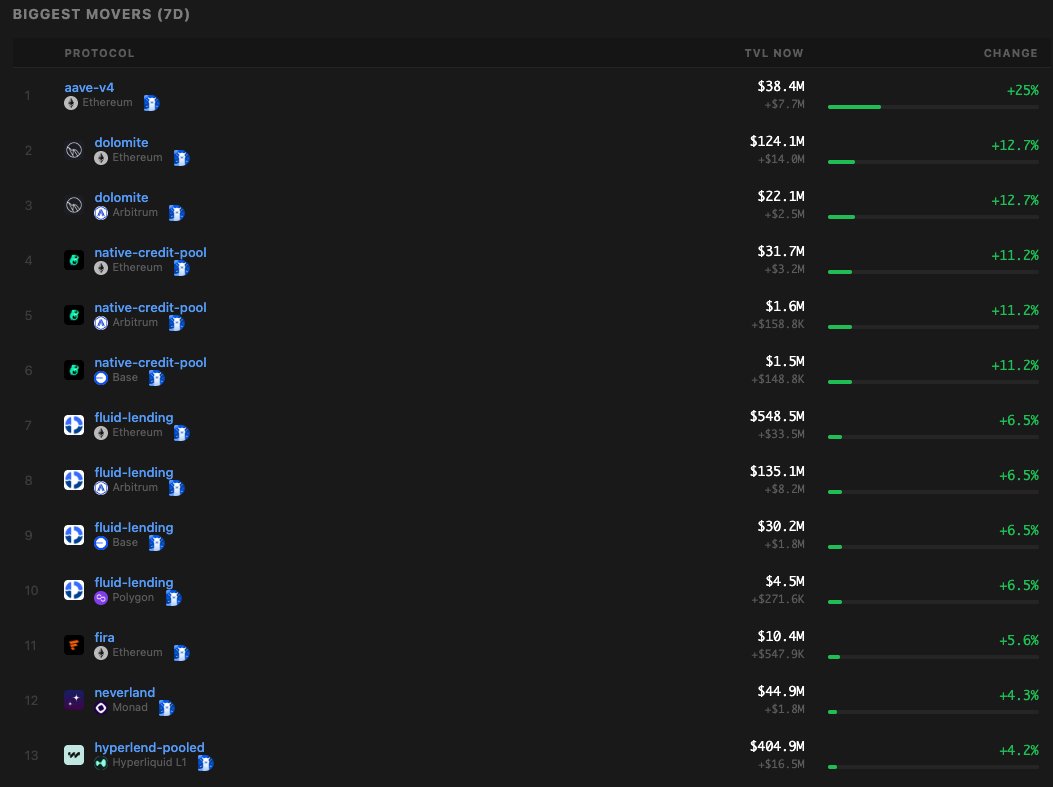The width and height of the screenshot is (1053, 787).
Task: Click change bar in hyperlend-pooled row
Action: point(933,767)
